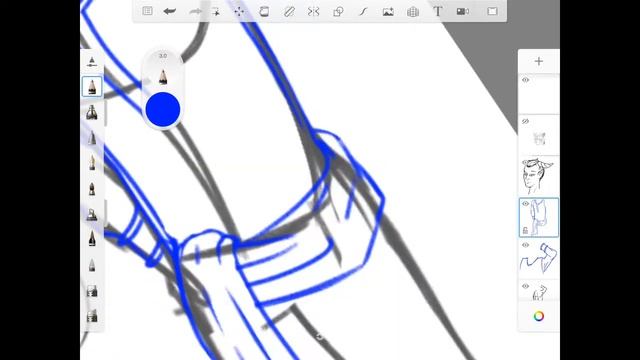The width and height of the screenshot is (640, 360).
Task: Select the top blank layer thumbnail
Action: tap(539, 93)
